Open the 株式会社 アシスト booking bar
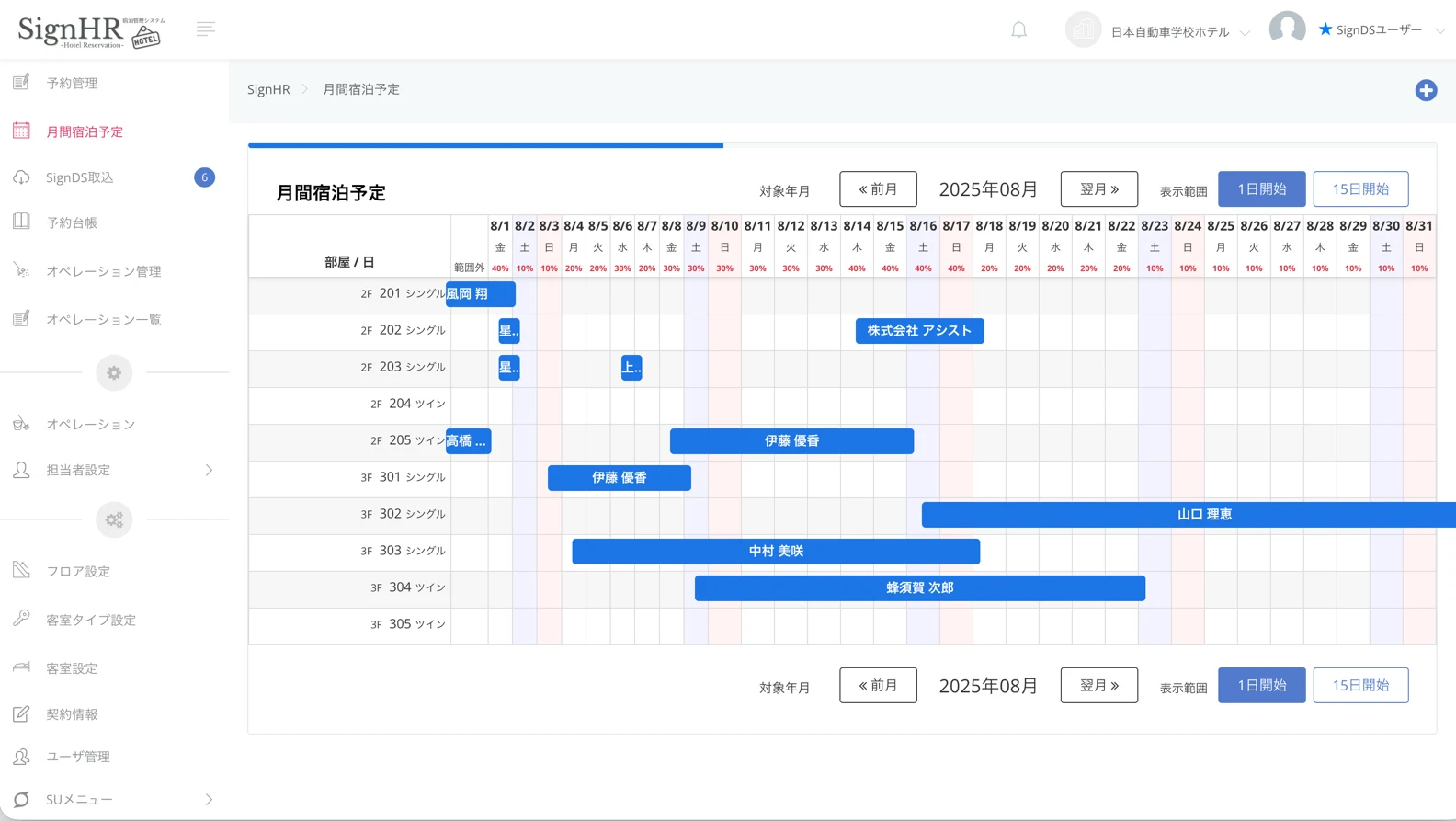This screenshot has height=821, width=1456. point(919,331)
